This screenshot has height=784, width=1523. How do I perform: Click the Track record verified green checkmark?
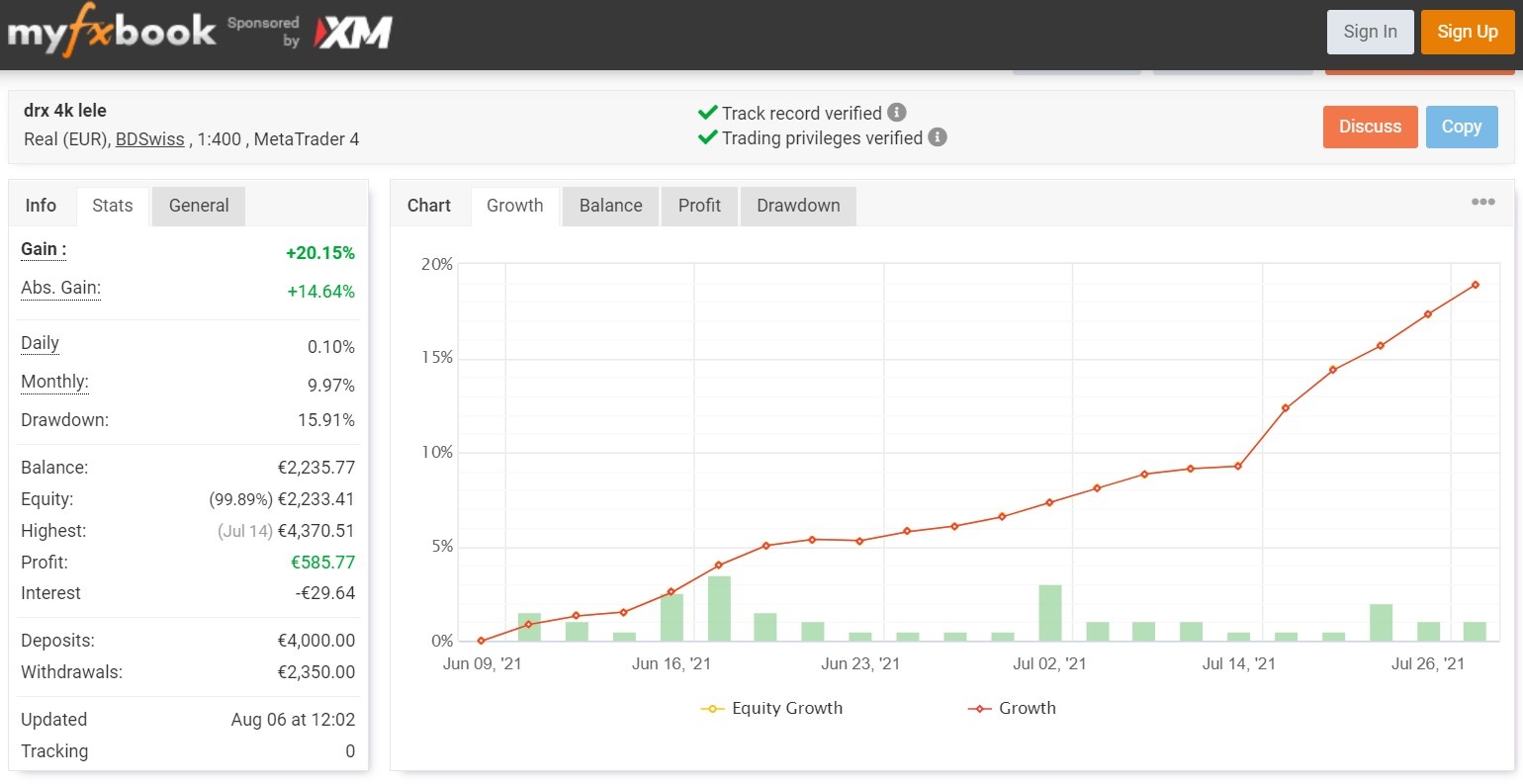click(707, 113)
